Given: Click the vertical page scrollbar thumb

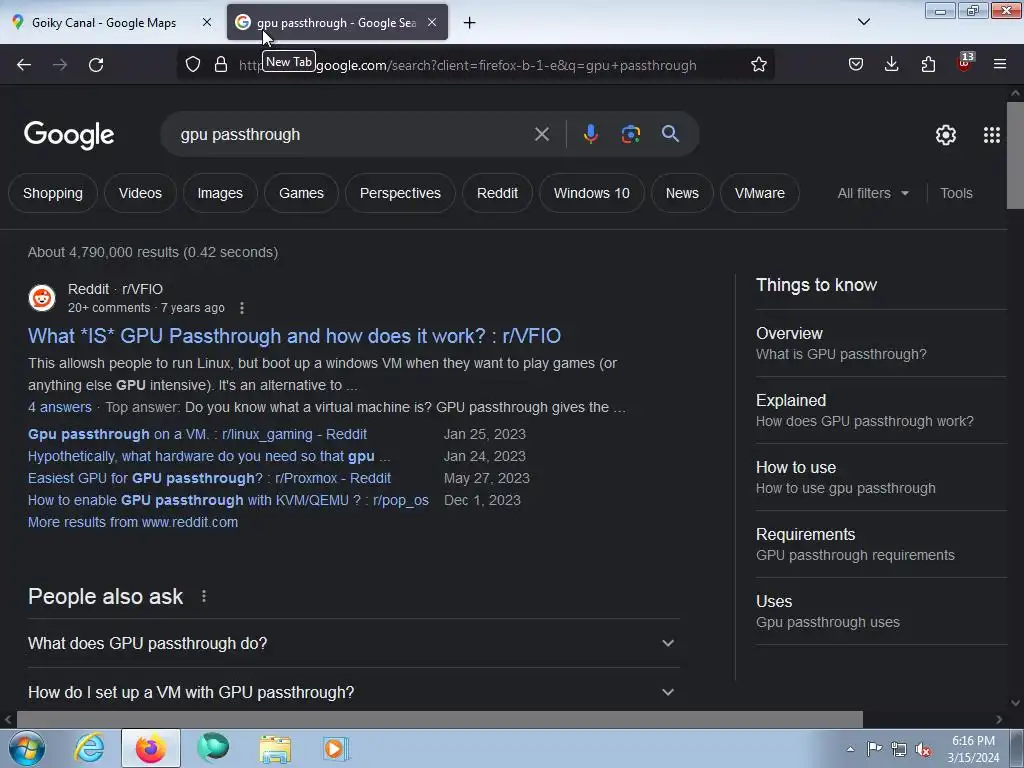Looking at the screenshot, I should click(x=1015, y=155).
